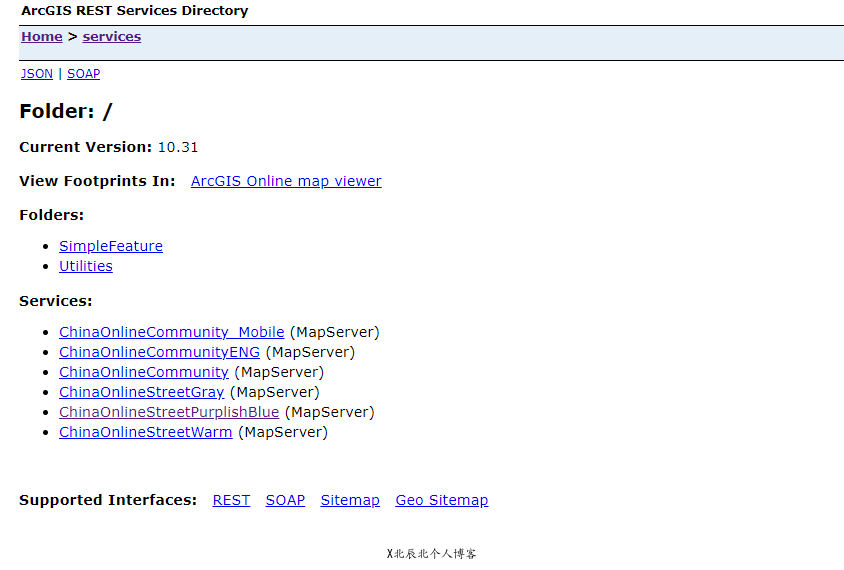View the JSON format link
844x570 pixels.
tap(37, 74)
